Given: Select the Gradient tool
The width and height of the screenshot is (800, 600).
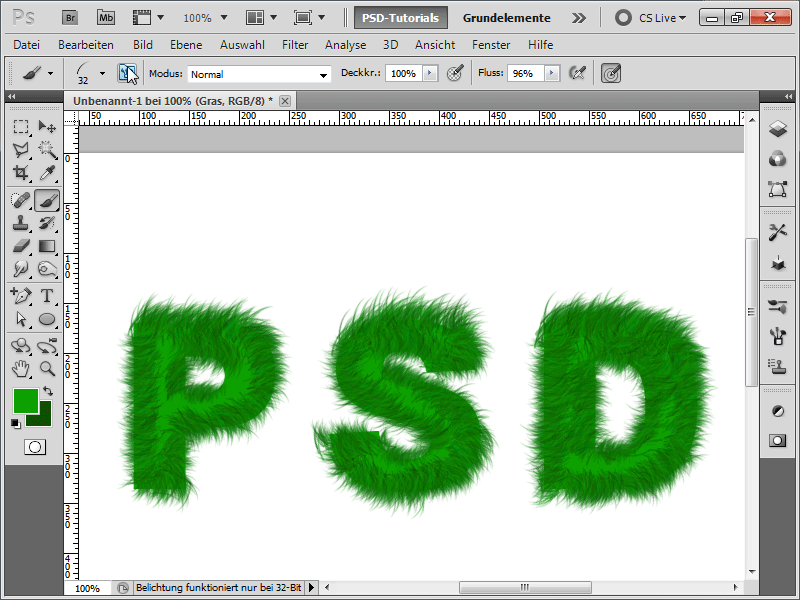Looking at the screenshot, I should 47,246.
